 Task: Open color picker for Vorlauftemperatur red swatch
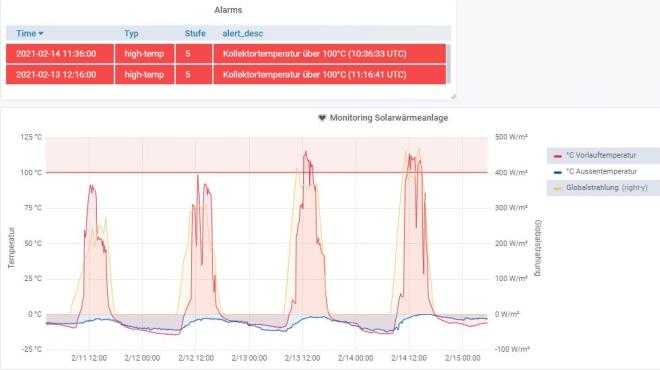(x=558, y=156)
